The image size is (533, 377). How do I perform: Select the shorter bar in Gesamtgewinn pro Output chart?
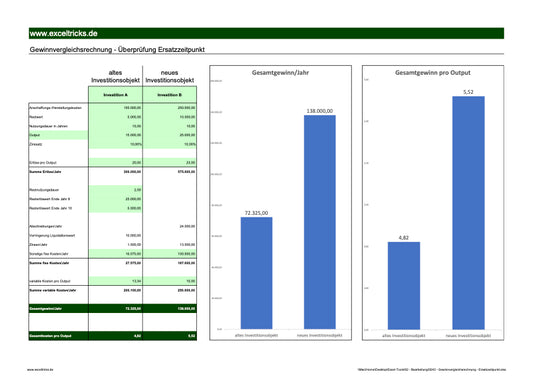pyautogui.click(x=404, y=286)
